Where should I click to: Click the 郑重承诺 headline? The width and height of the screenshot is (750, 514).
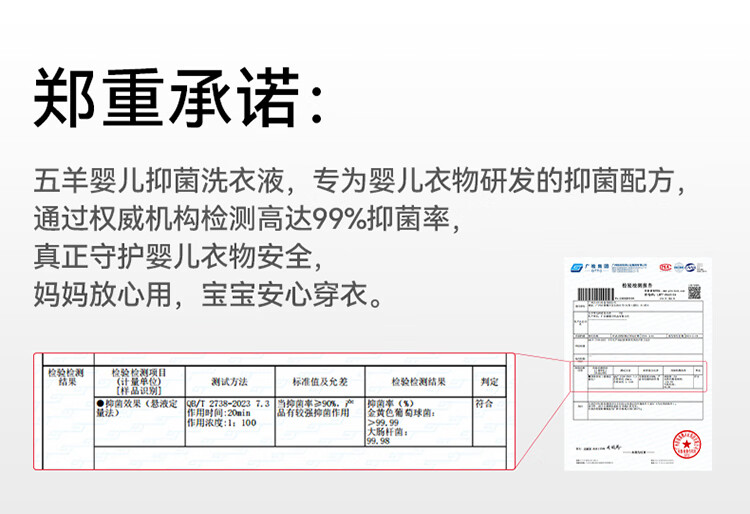[x=178, y=97]
